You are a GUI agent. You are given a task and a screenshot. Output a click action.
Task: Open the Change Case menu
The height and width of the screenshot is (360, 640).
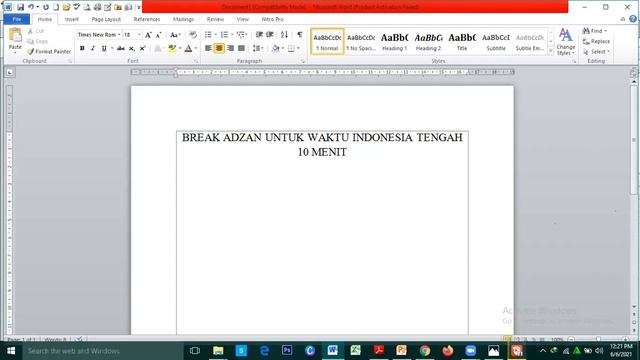tap(175, 35)
